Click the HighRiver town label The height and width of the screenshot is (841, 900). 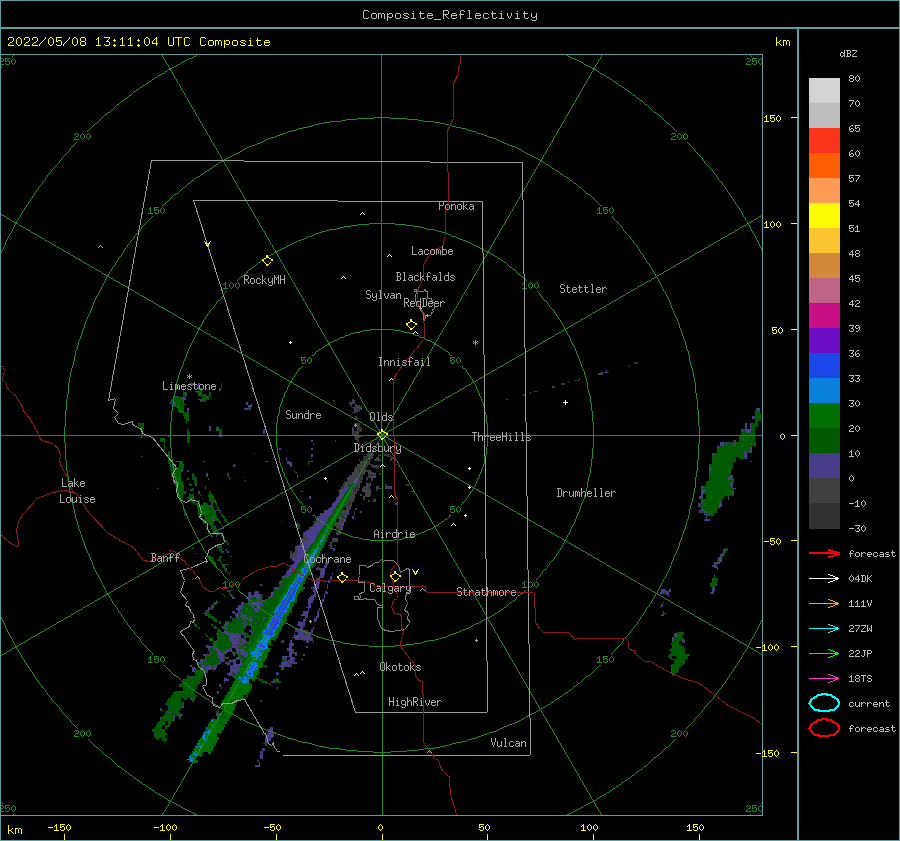pyautogui.click(x=415, y=702)
